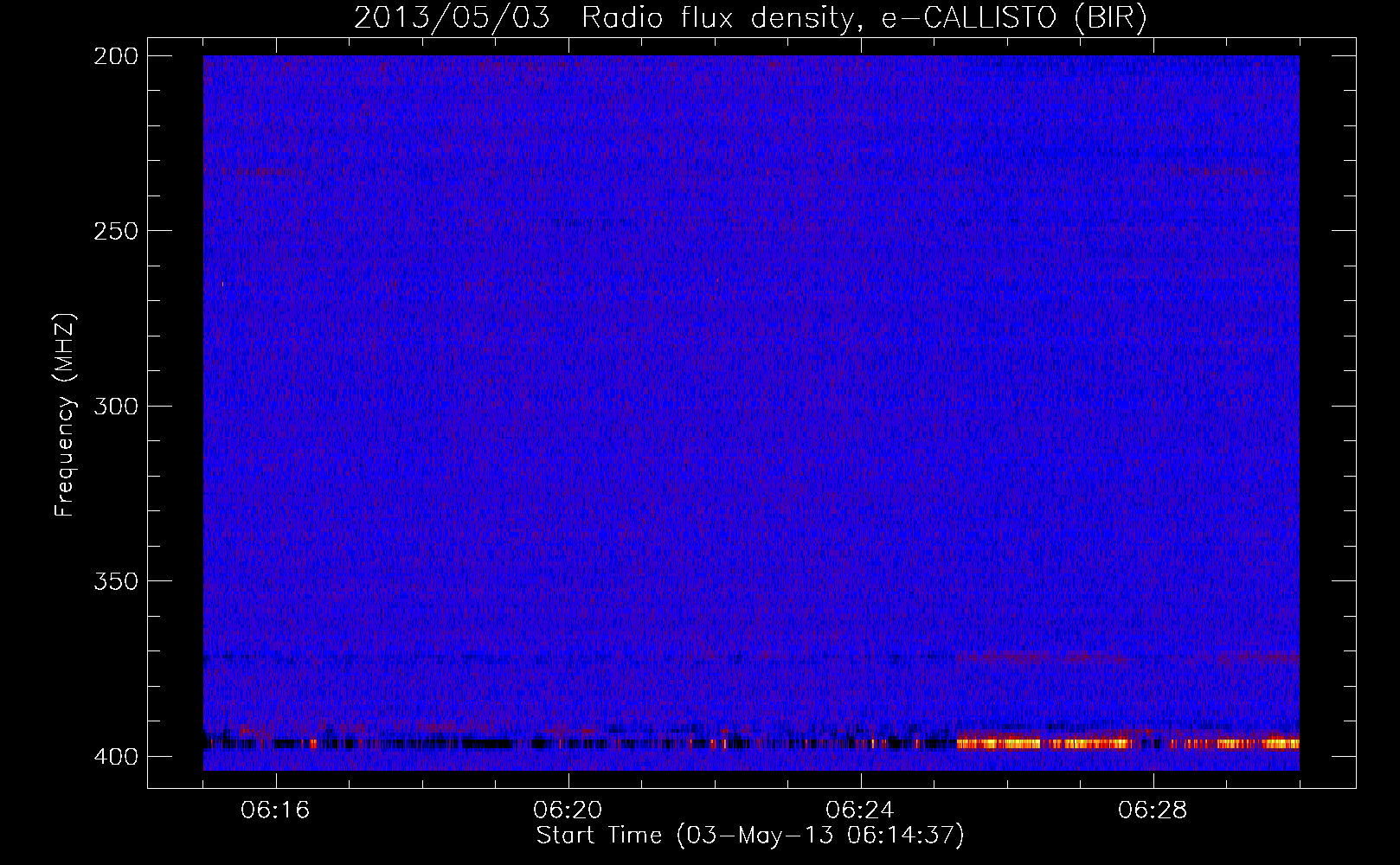
Task: Select the 'Frequency (MHZ)' y-axis label
Action: coord(65,414)
